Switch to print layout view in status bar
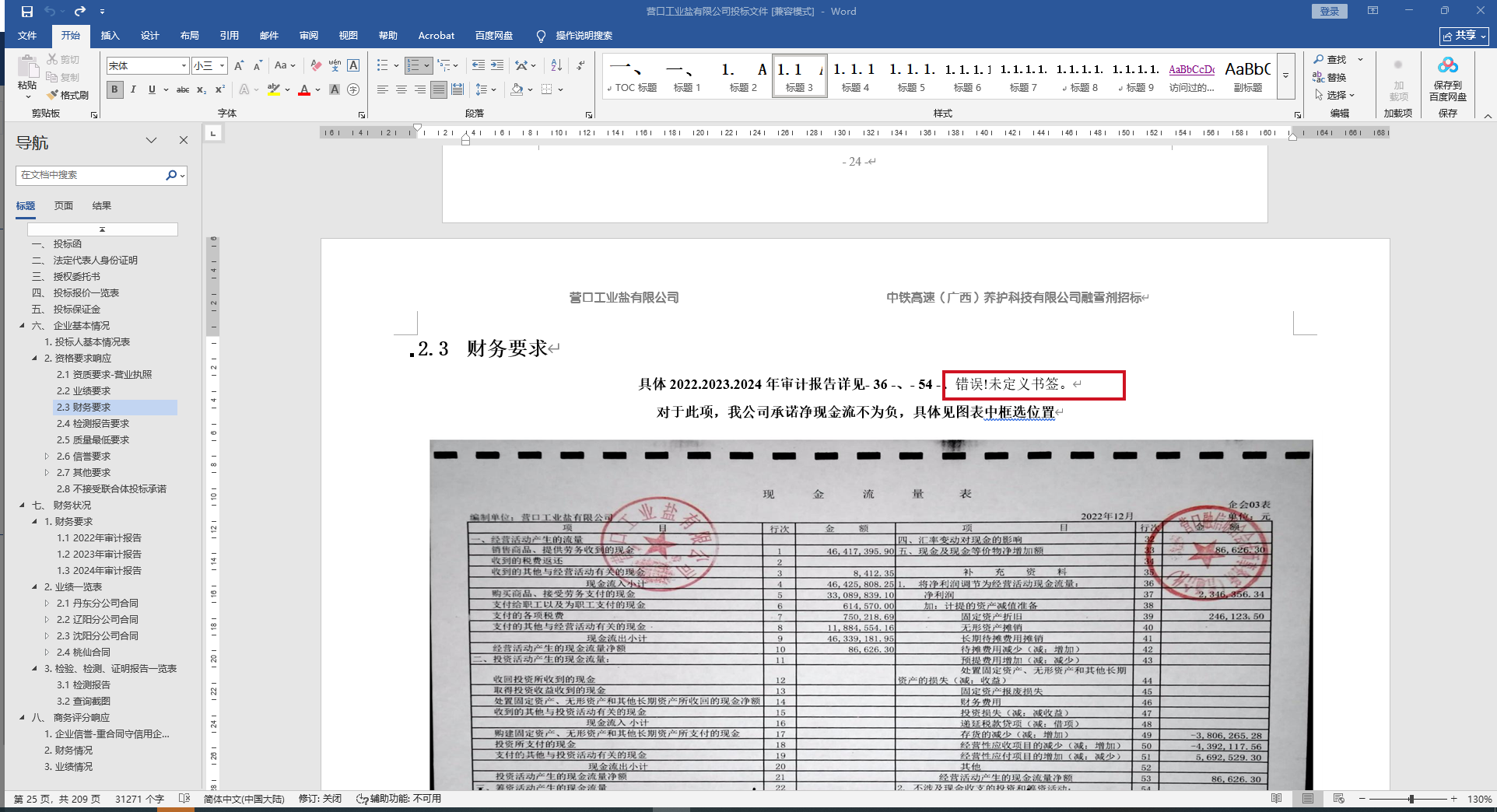This screenshot has width=1497, height=812. 1308,799
